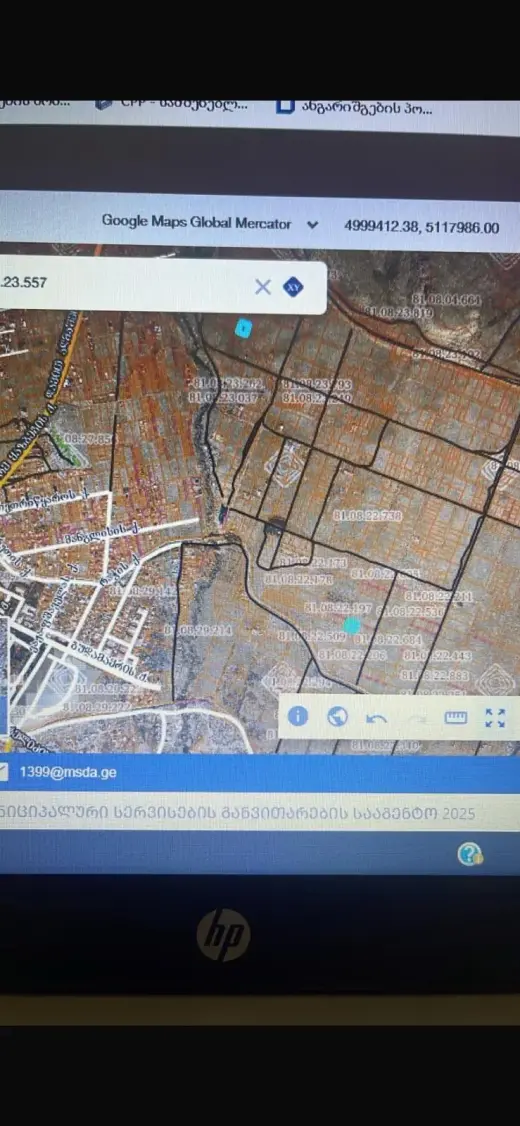Select parcel label 81.08.22.883
This screenshot has width=520, height=1126.
(435, 676)
